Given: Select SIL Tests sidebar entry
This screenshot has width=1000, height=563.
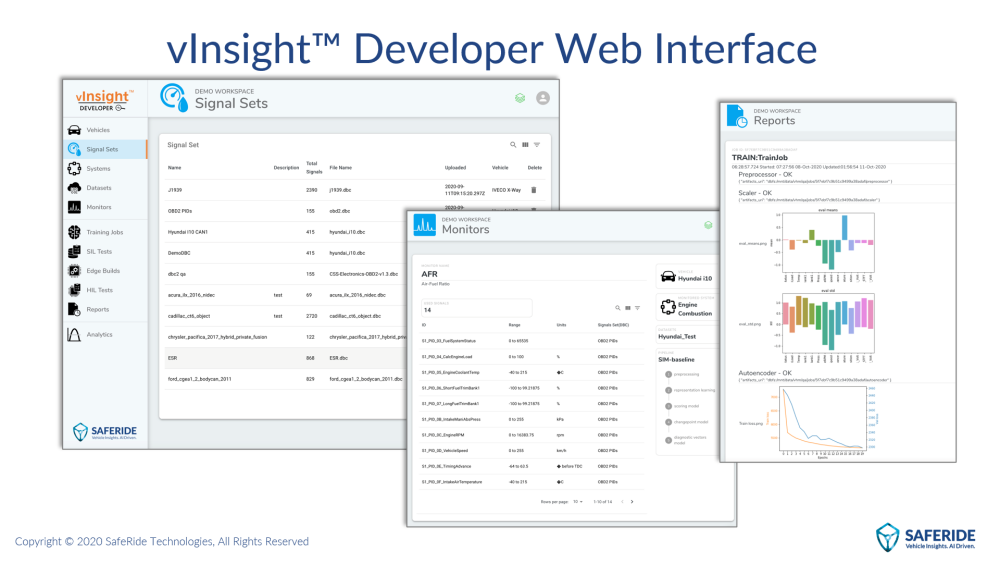Looking at the screenshot, I should (x=105, y=251).
